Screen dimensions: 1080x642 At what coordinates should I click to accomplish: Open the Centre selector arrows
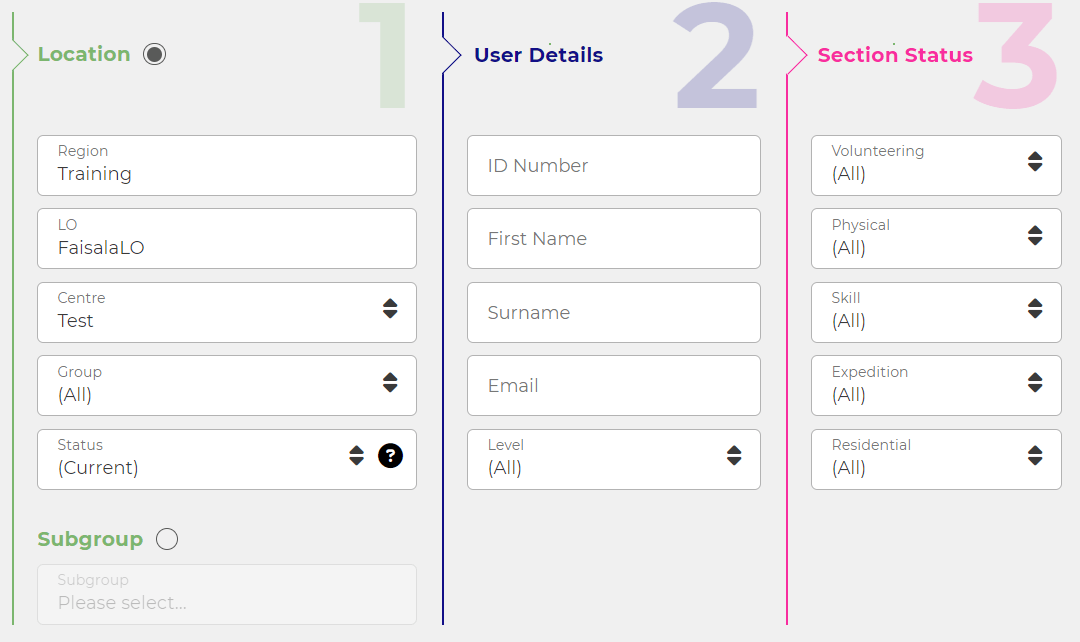point(390,310)
